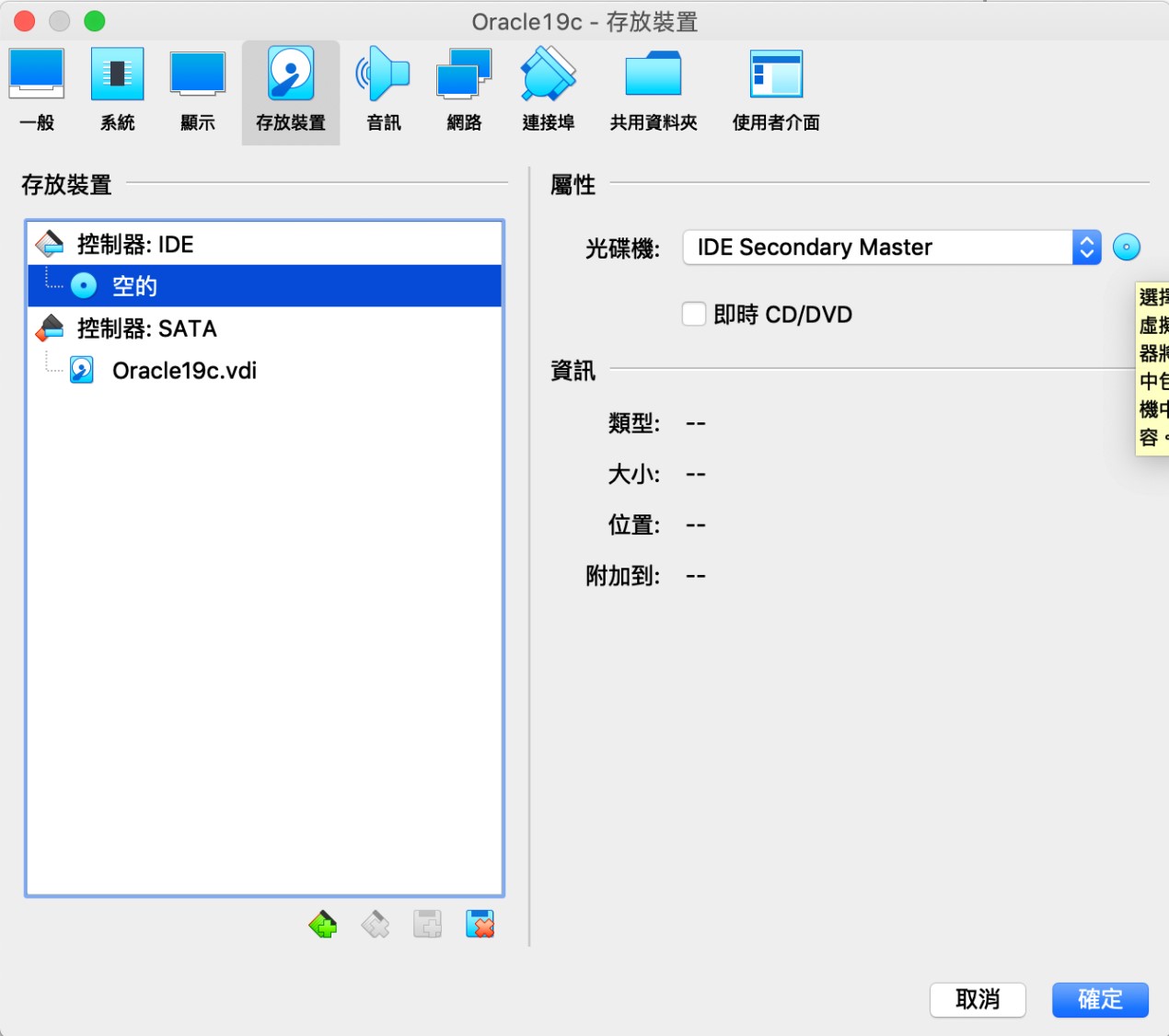Click the add new storage controller icon
The image size is (1169, 1036).
coord(323,925)
